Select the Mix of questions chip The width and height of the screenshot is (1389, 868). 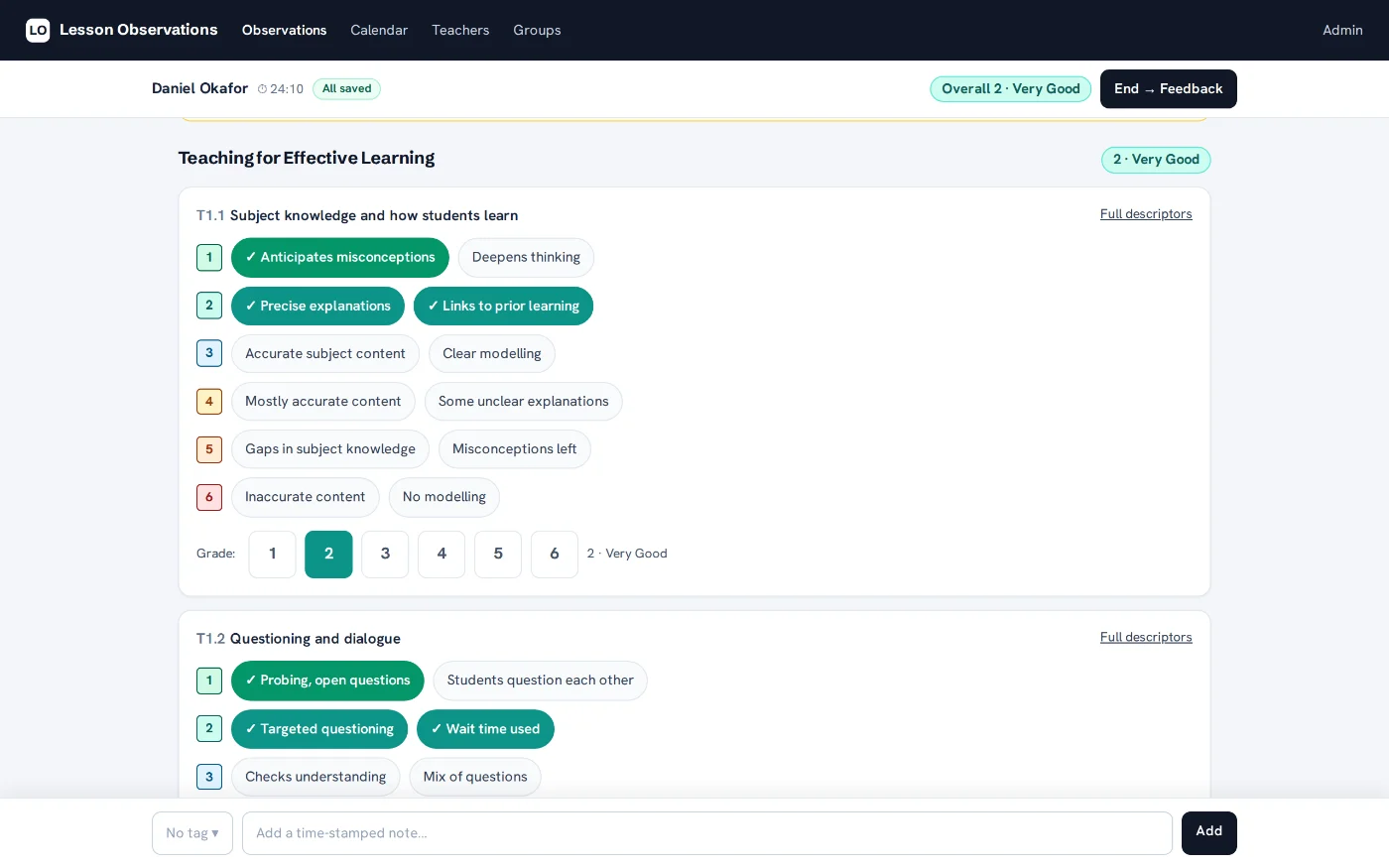[475, 777]
